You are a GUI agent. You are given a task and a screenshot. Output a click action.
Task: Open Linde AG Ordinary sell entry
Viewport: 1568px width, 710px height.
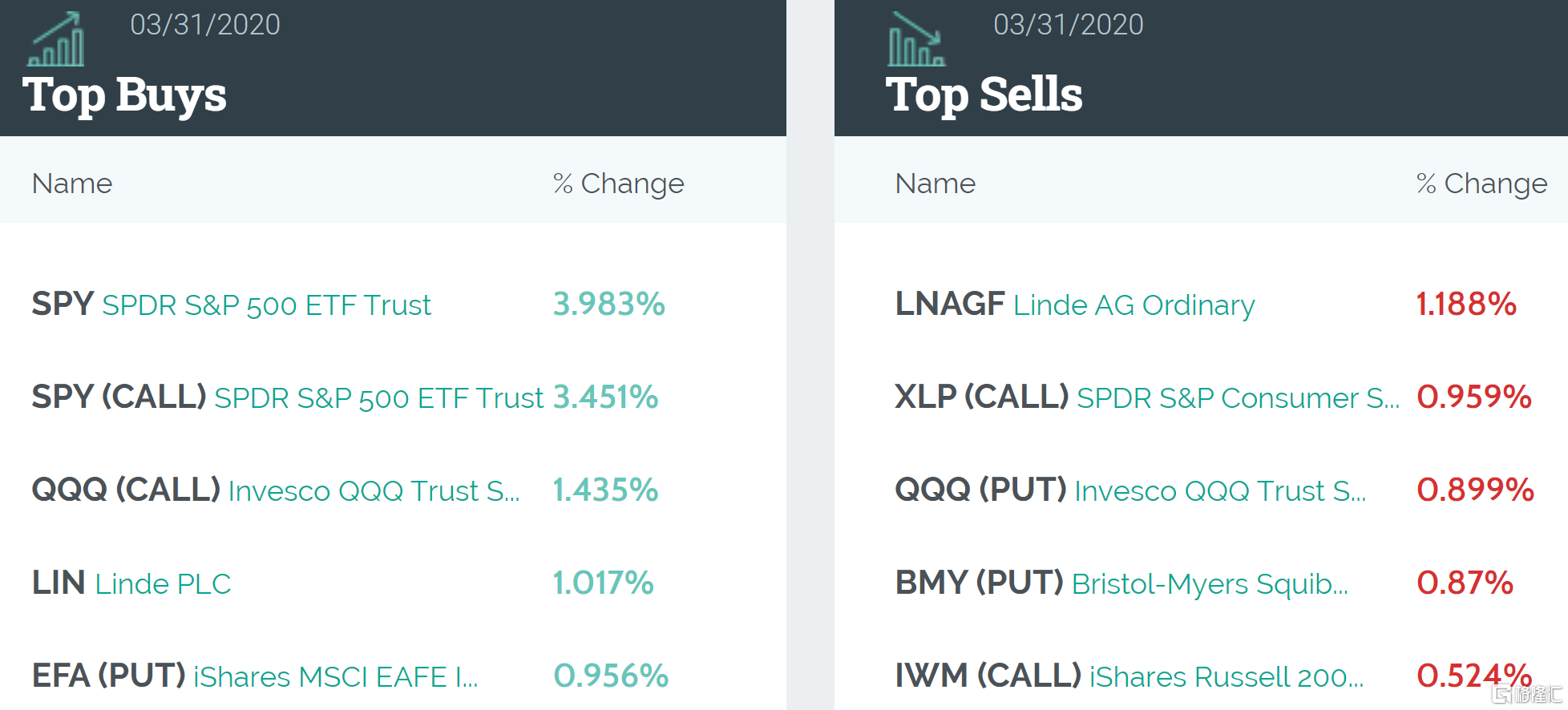click(1074, 305)
